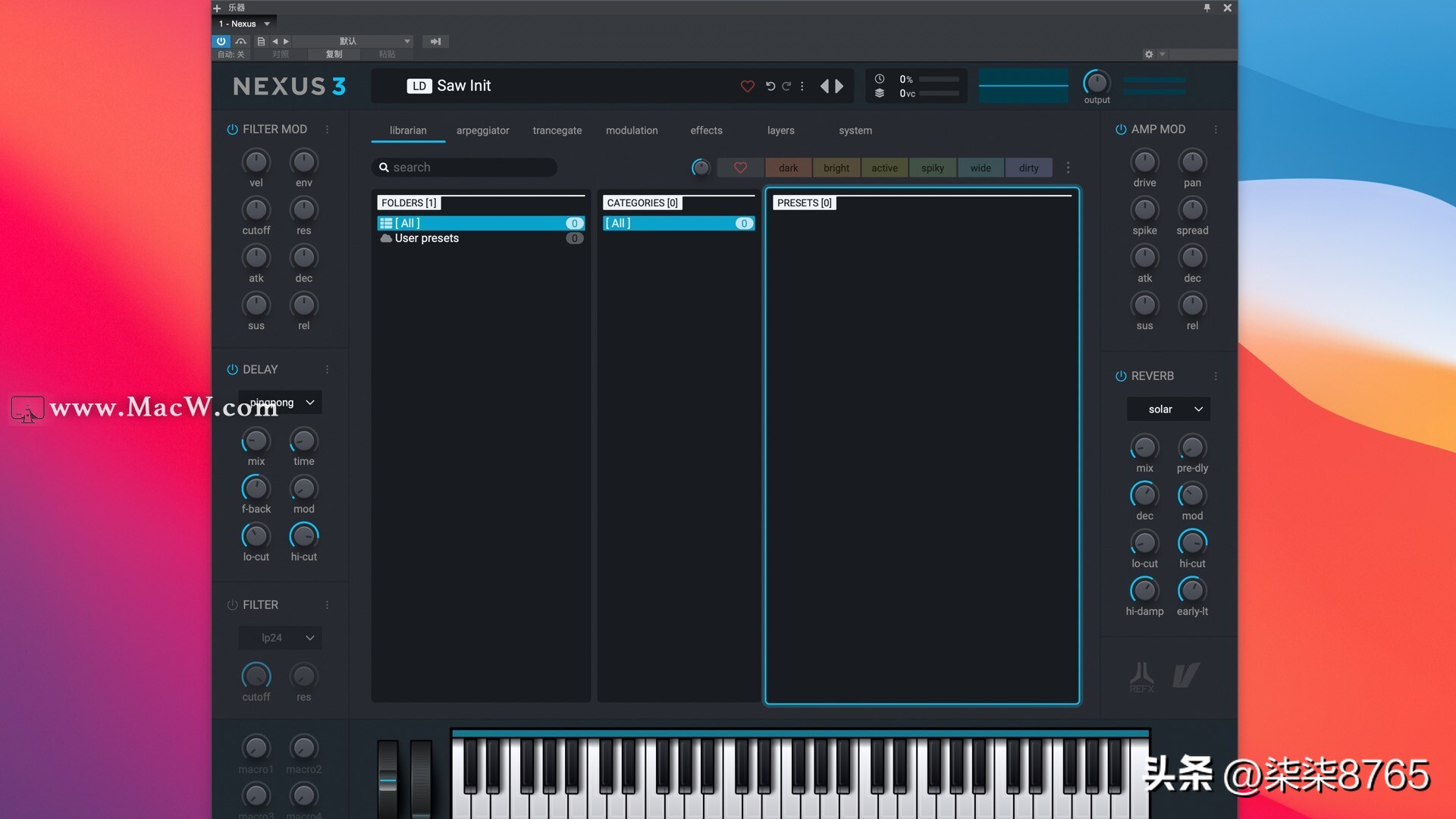
Task: Switch to the effects tab
Action: [x=706, y=130]
